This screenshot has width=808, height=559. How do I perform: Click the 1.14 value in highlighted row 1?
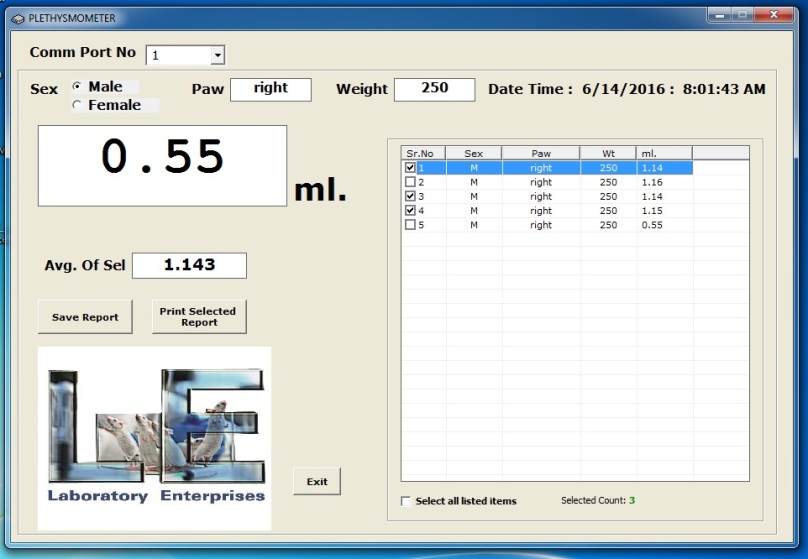click(652, 168)
